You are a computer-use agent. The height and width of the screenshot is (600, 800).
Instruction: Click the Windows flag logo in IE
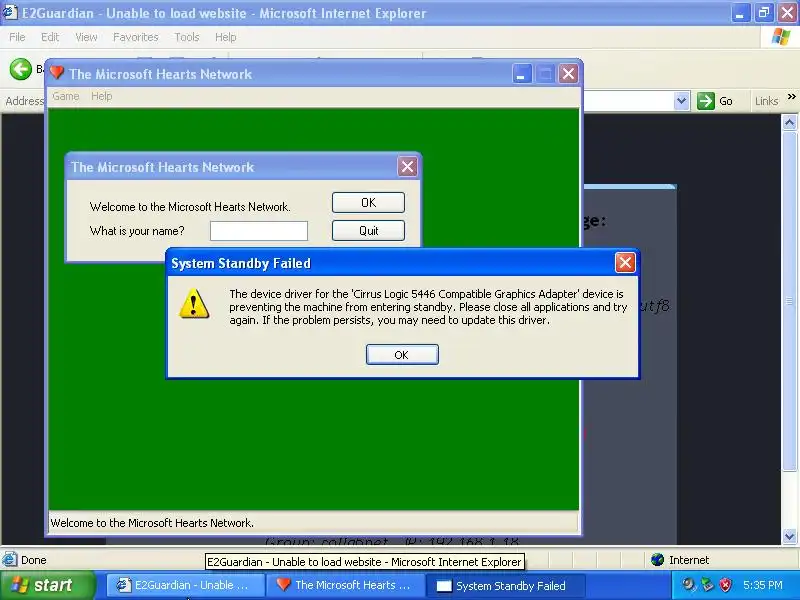tap(781, 37)
